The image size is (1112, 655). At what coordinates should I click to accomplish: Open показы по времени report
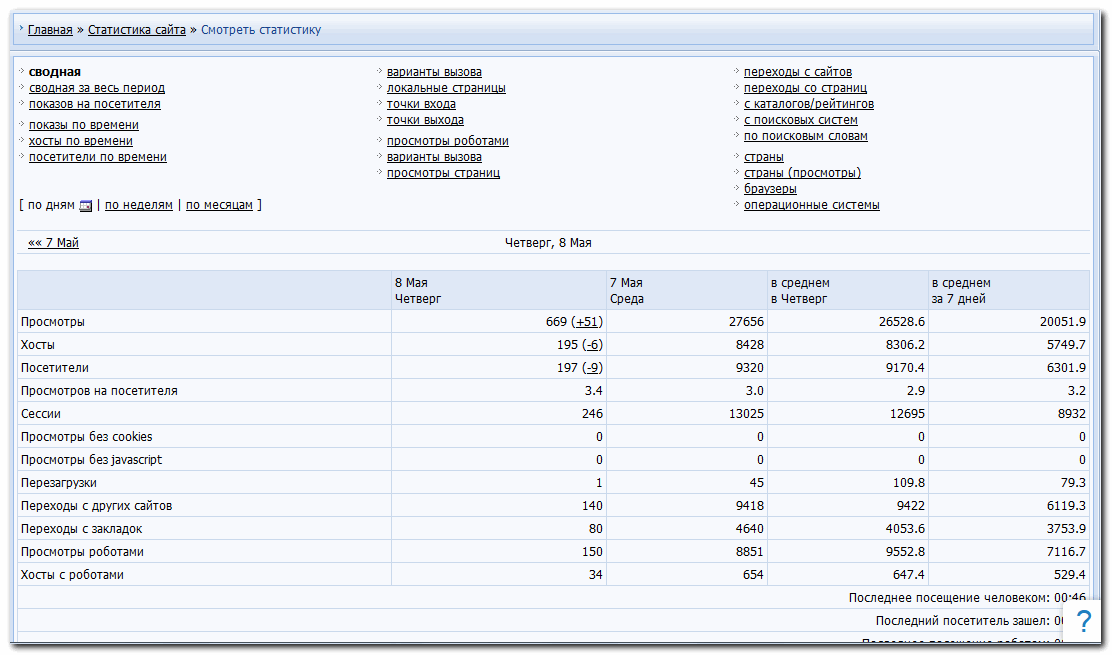tap(84, 125)
